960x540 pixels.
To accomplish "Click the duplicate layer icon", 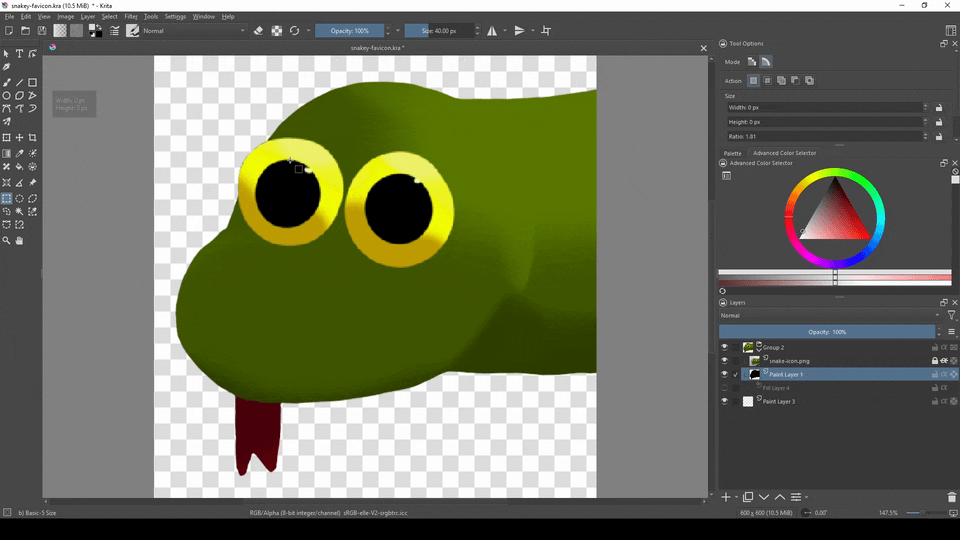I will (x=748, y=497).
